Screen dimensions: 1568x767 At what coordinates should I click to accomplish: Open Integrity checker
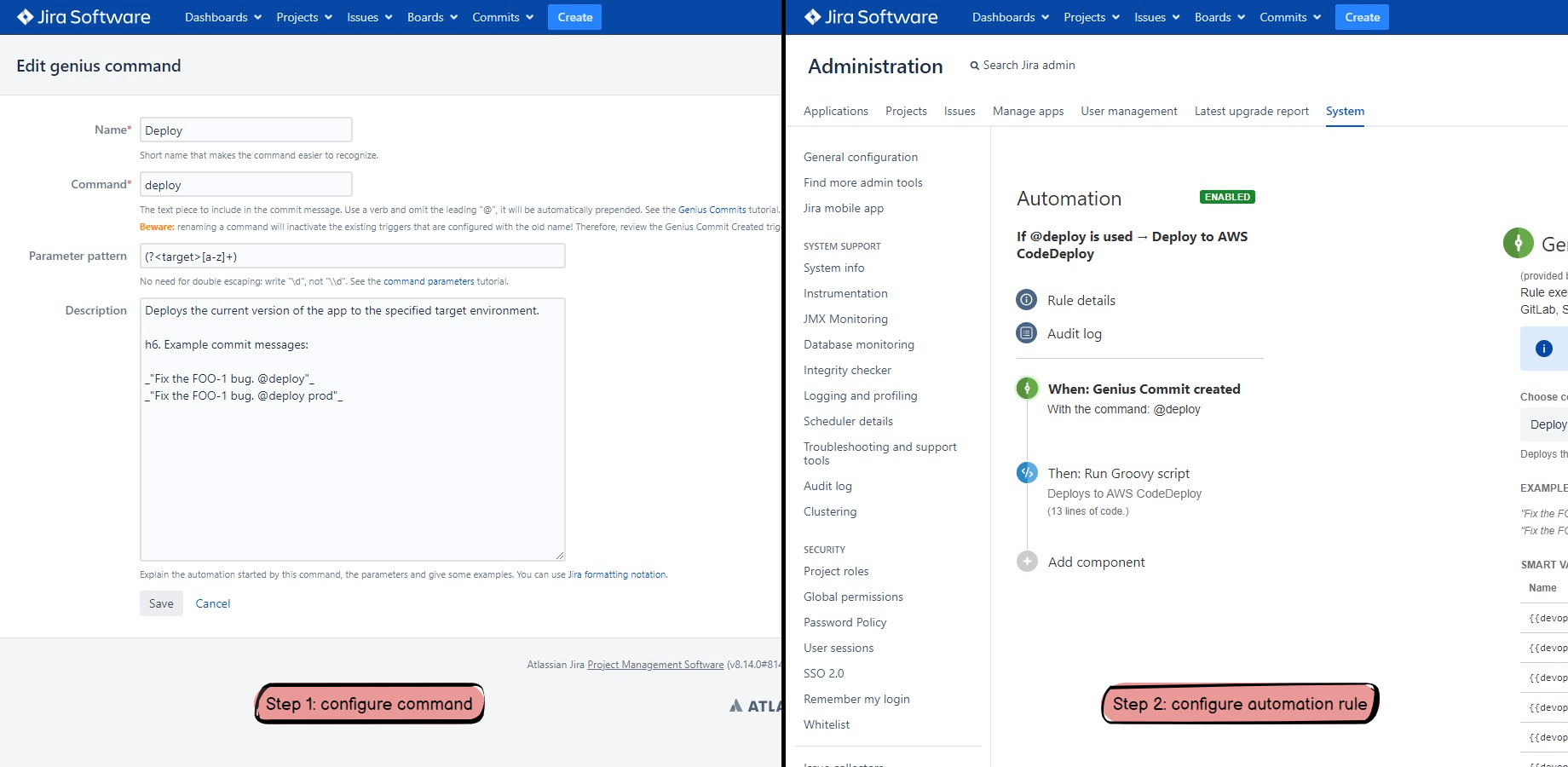[847, 370]
